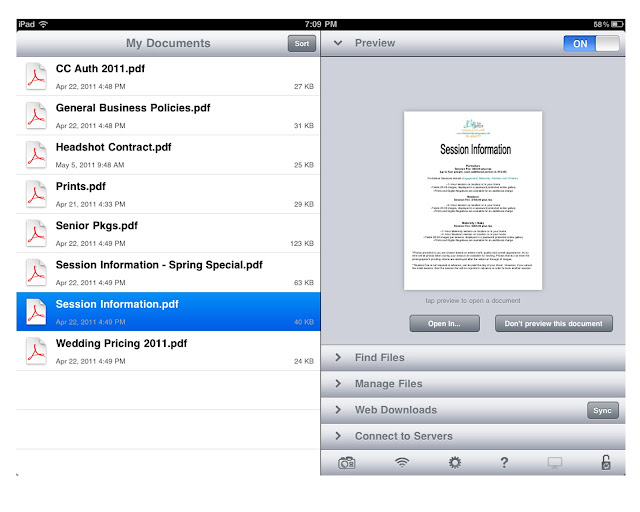Tap the Sync button in Web Downloads

(603, 410)
